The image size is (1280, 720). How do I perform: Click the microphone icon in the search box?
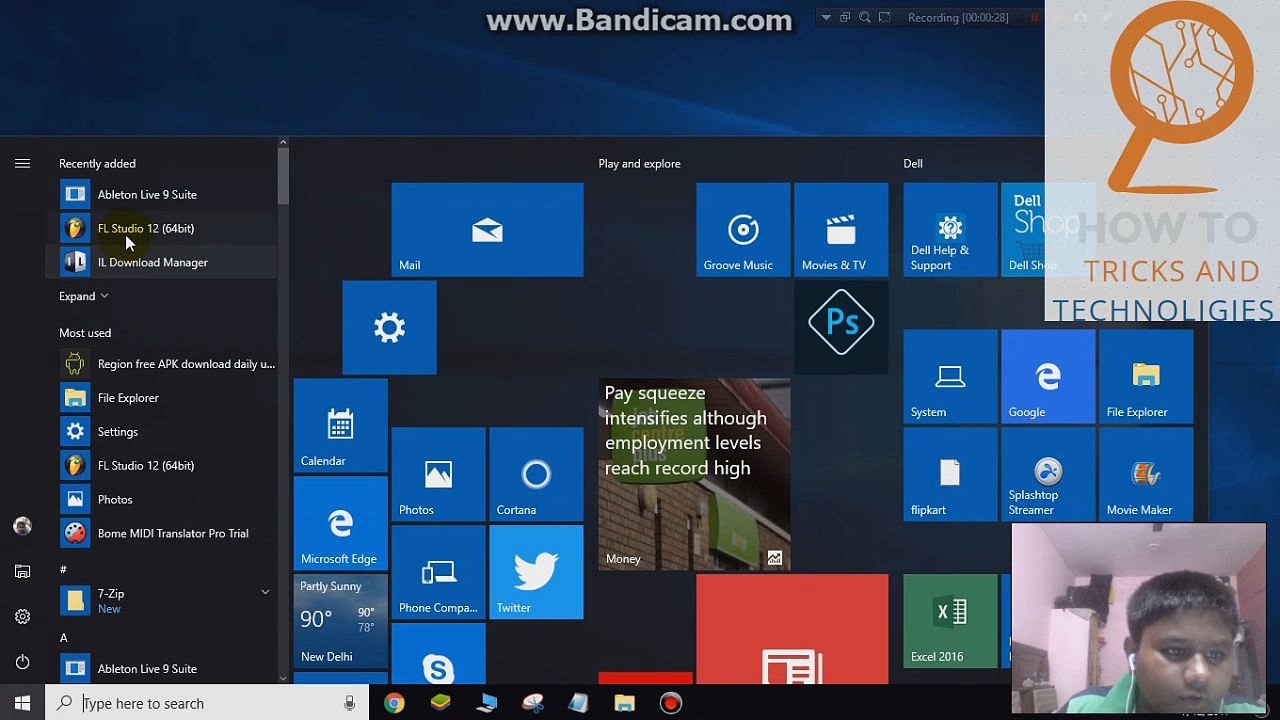(x=349, y=703)
